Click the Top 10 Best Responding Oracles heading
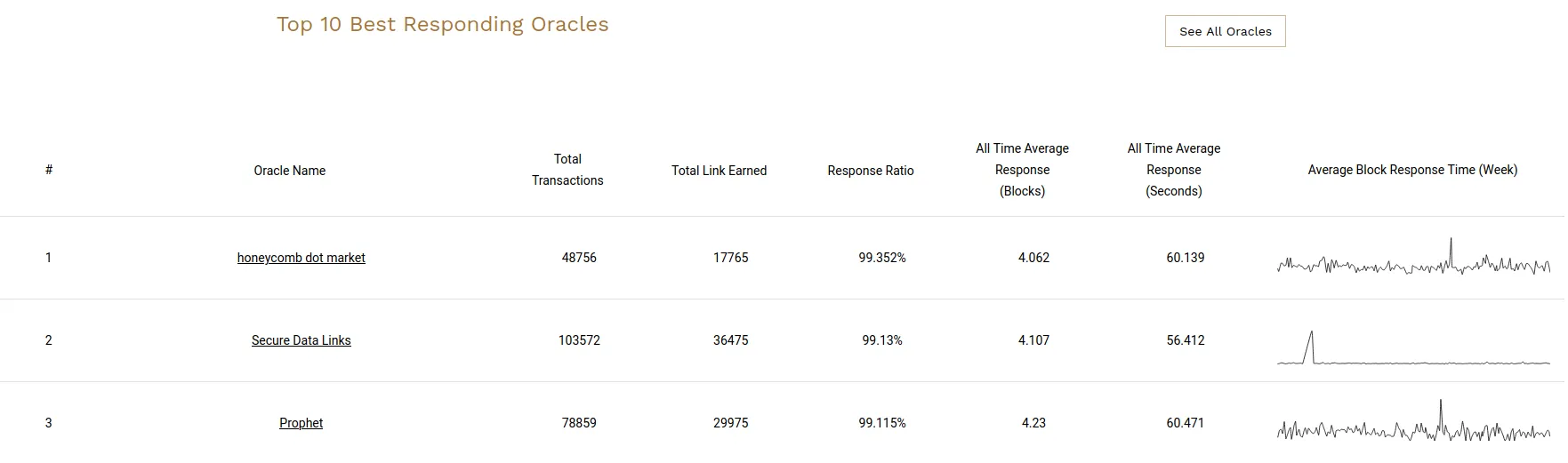Screen dimensions: 1568x463 [x=442, y=24]
